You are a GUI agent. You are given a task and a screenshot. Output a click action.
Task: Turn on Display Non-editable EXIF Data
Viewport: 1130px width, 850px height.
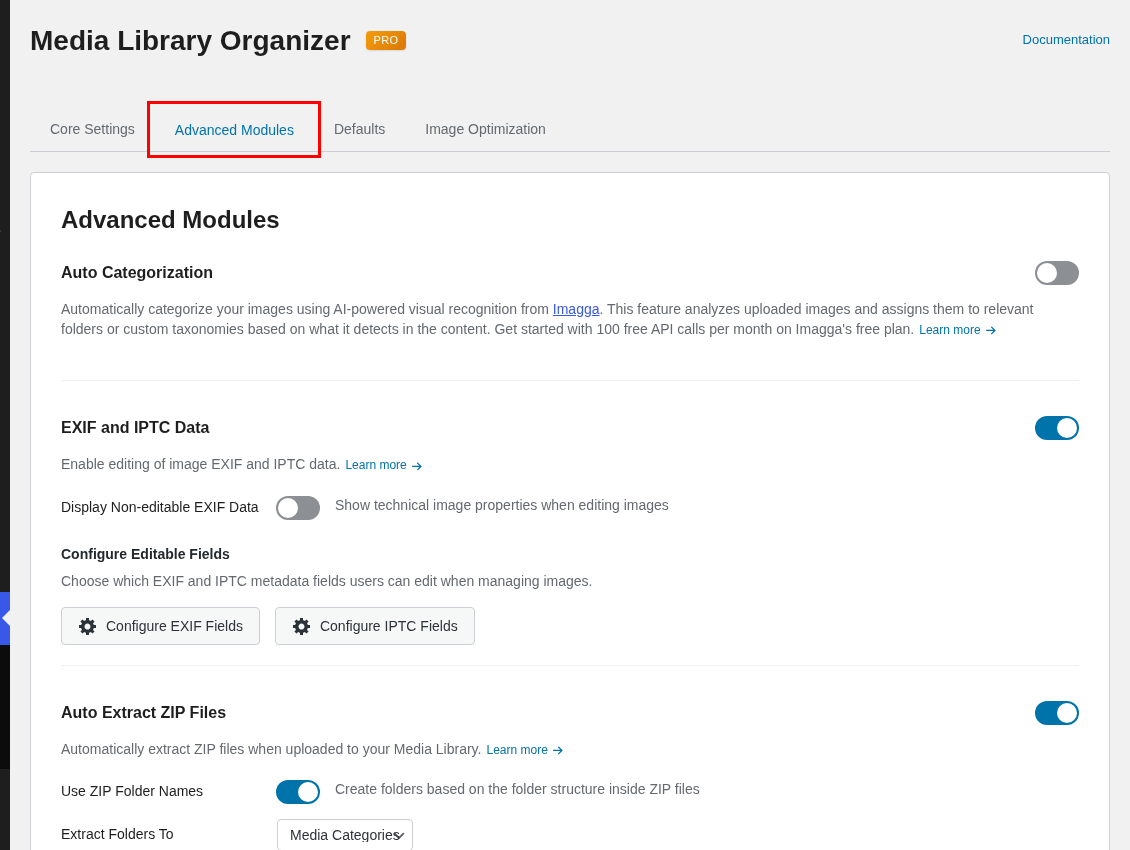tap(298, 508)
